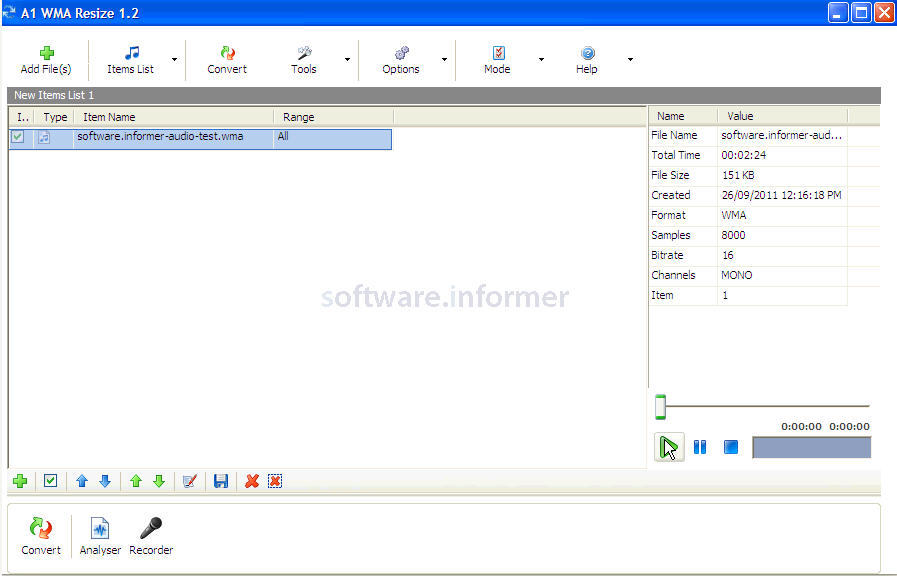This screenshot has width=897, height=576.
Task: Click the playback position slider handle
Action: [660, 407]
